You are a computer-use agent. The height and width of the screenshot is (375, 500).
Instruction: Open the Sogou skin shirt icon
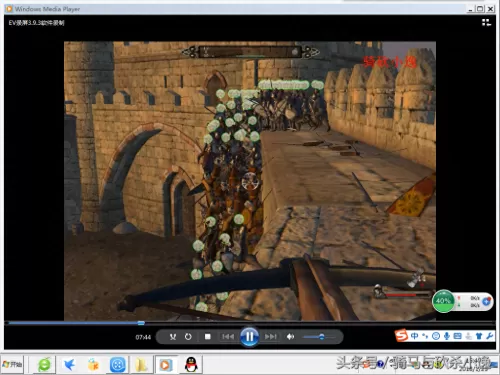479,336
